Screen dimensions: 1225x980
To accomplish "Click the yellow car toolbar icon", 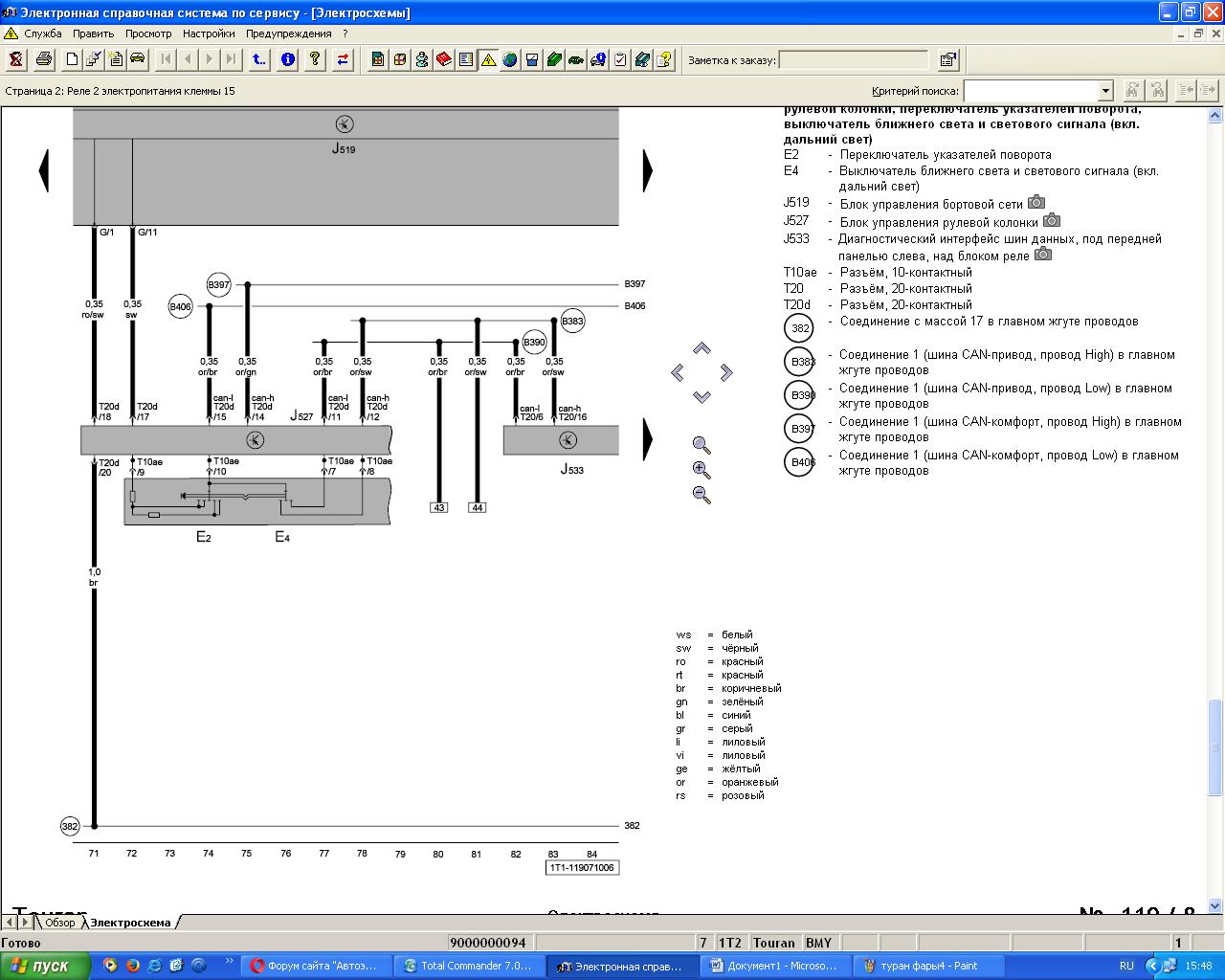I will 138,59.
